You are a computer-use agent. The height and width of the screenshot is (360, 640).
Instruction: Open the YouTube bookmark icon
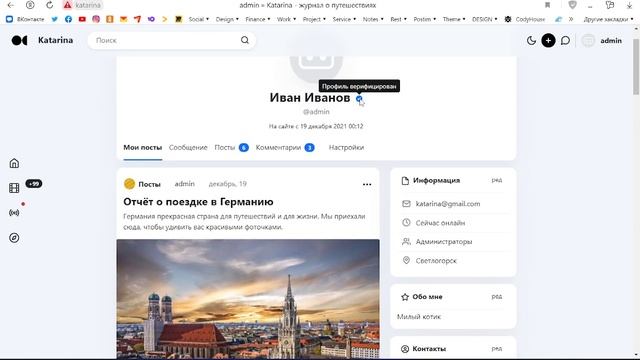[x=82, y=19]
